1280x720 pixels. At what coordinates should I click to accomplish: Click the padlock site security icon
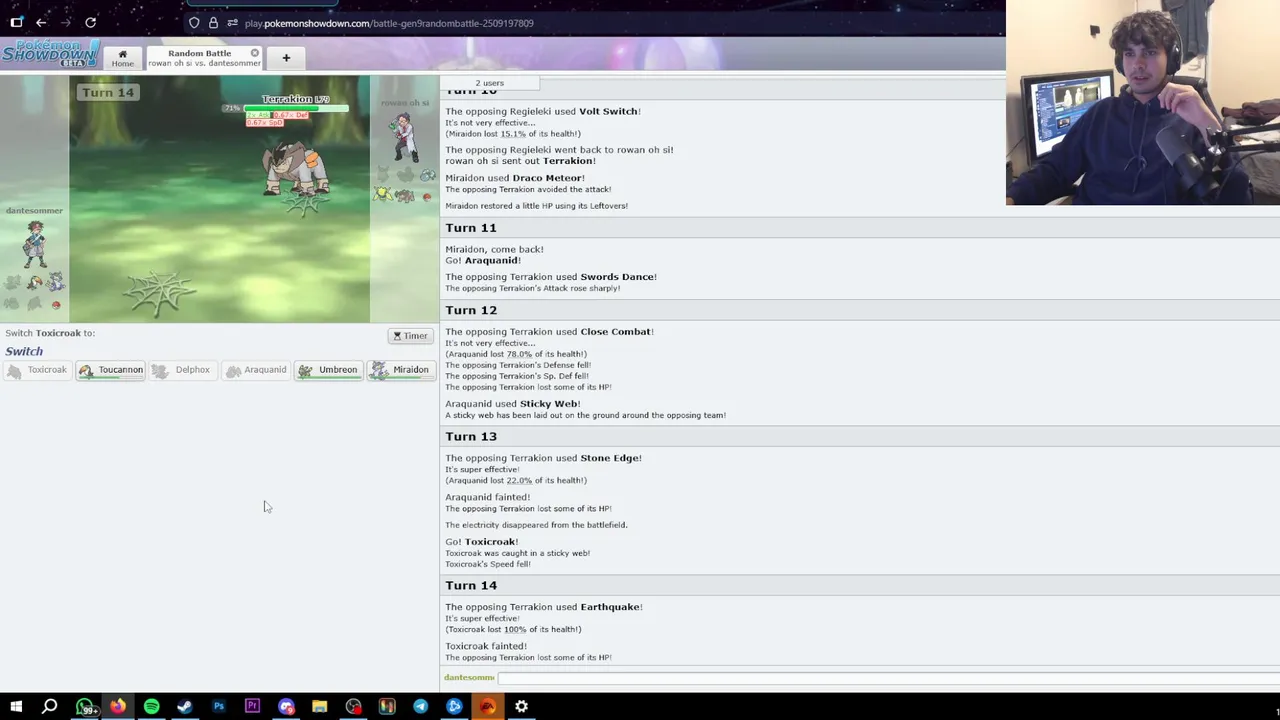[213, 22]
